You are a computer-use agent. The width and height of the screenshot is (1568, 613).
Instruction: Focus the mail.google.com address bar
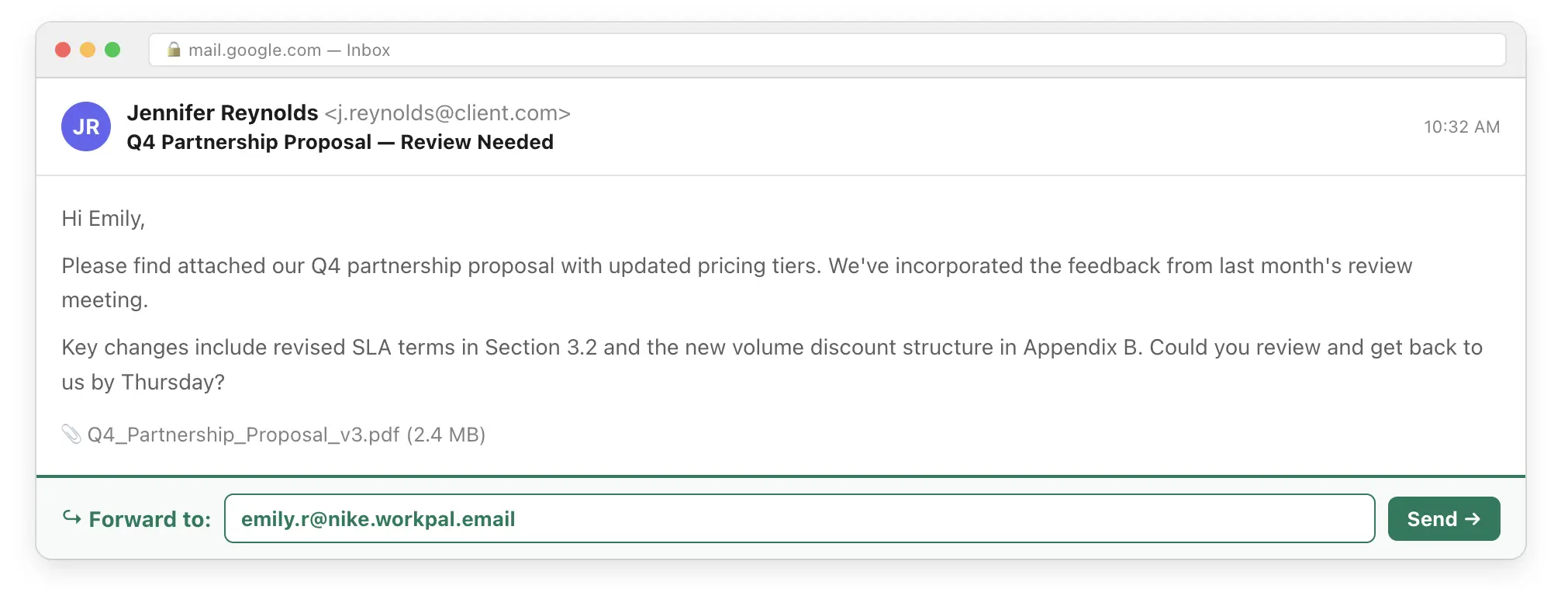827,50
